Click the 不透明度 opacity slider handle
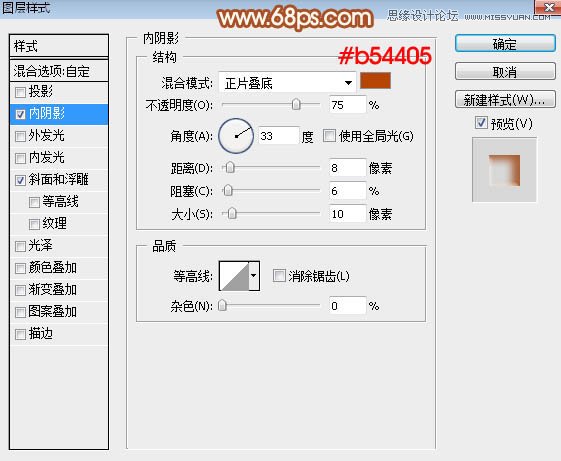This screenshot has height=461, width=561. [x=296, y=105]
